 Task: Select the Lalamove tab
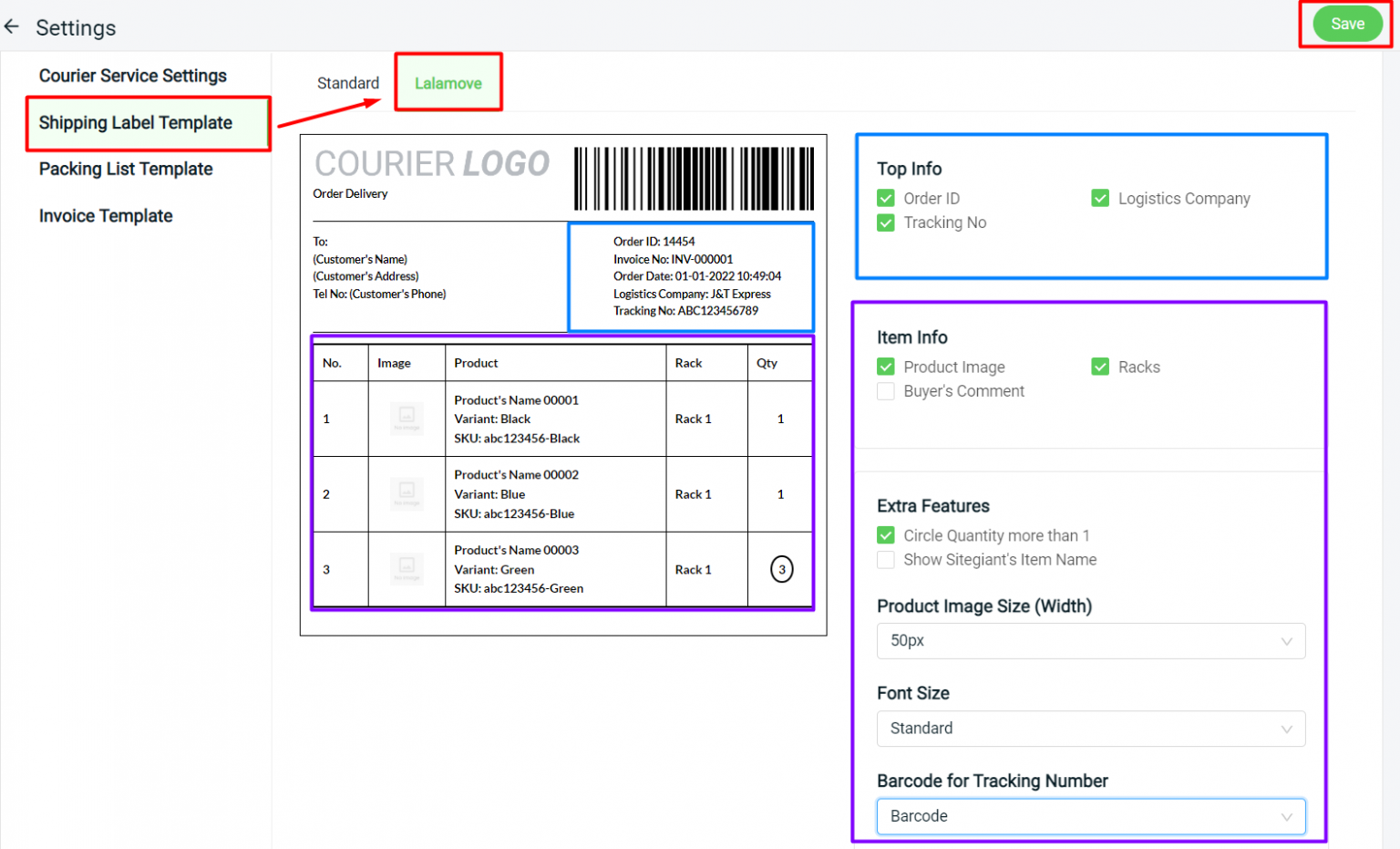pos(448,82)
